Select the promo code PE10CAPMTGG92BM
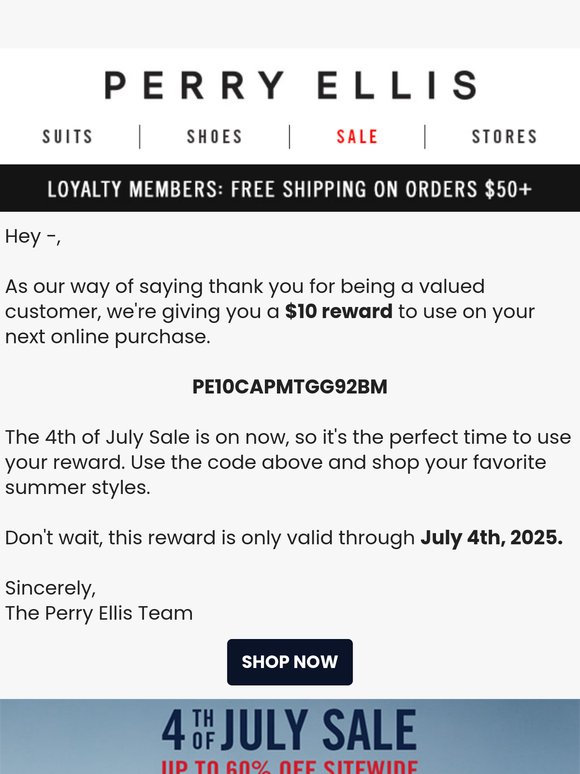The height and width of the screenshot is (774, 580). [290, 387]
